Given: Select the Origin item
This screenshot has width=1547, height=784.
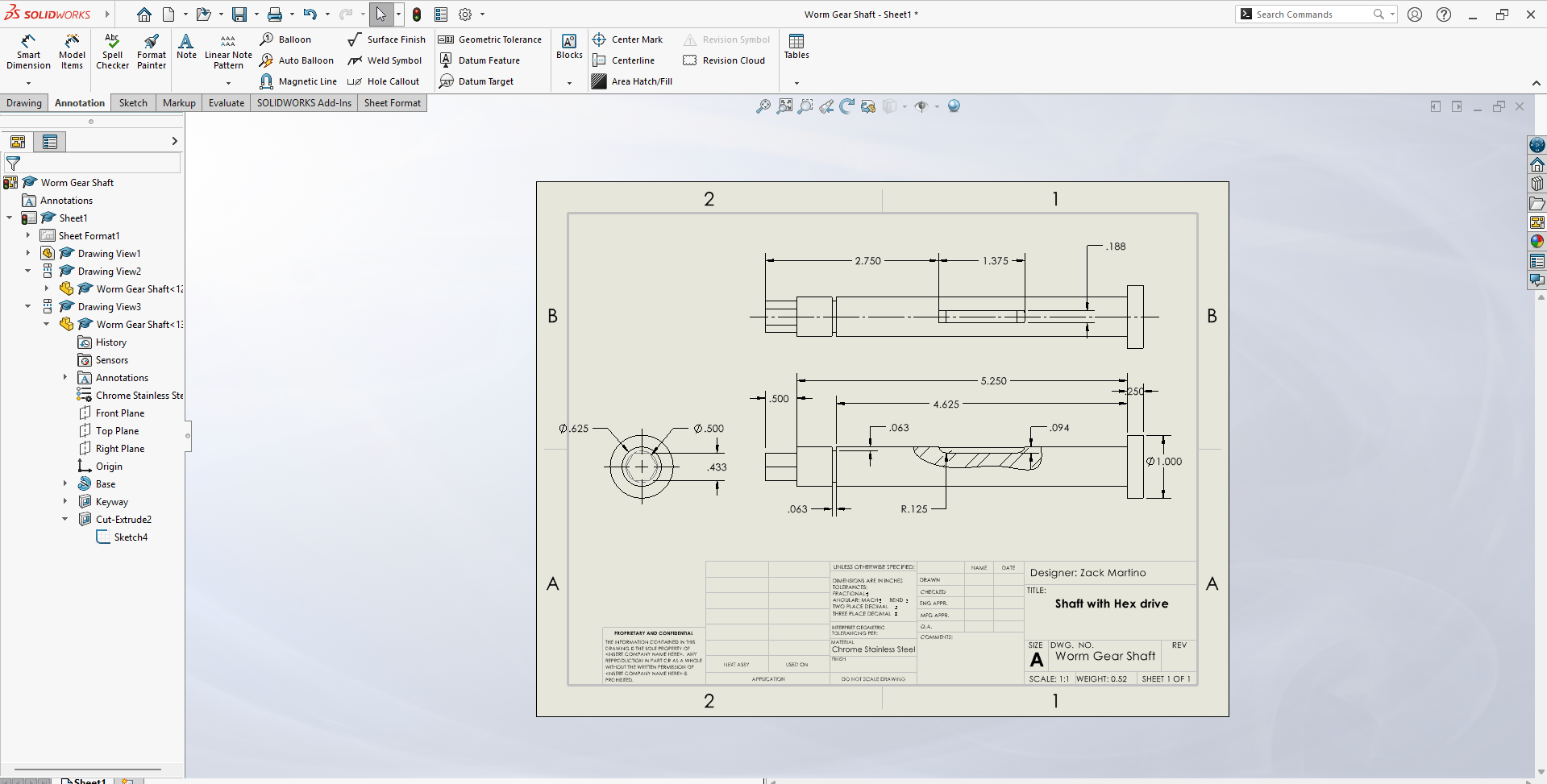Looking at the screenshot, I should (100, 466).
